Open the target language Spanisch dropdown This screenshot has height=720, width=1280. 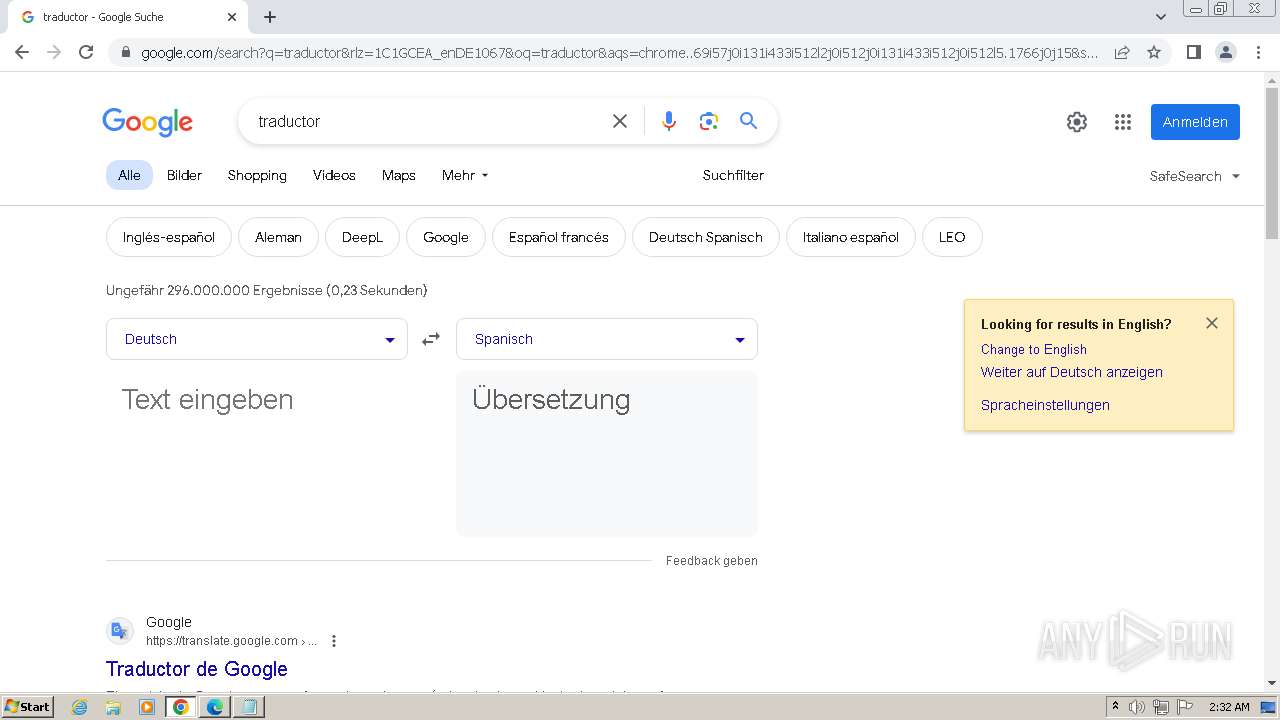tap(607, 339)
